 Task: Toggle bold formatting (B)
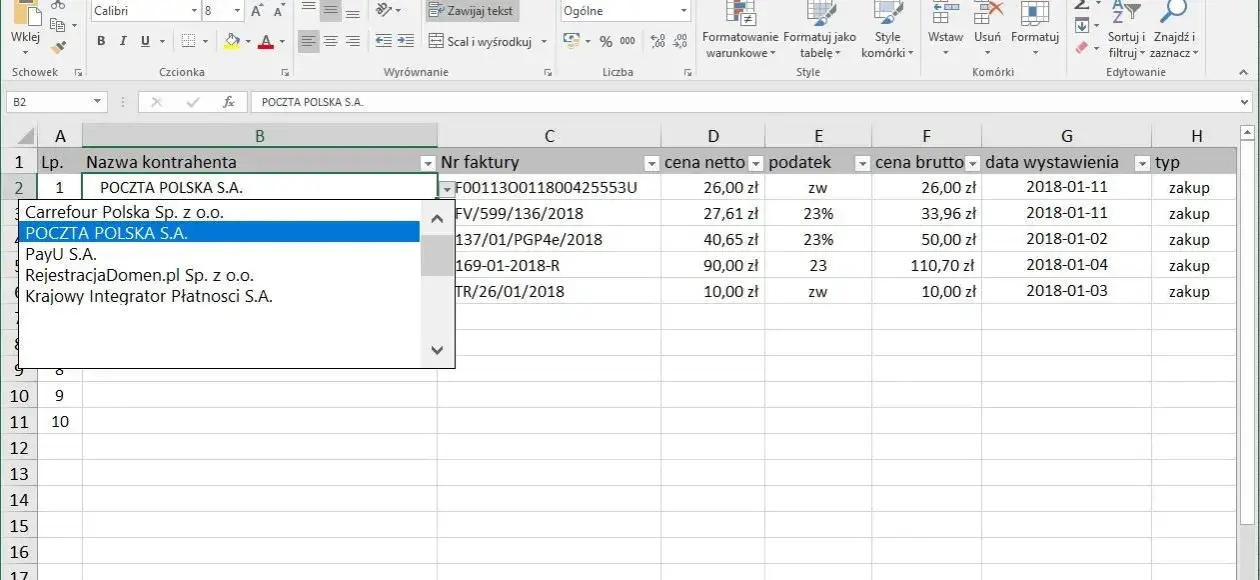[x=101, y=42]
